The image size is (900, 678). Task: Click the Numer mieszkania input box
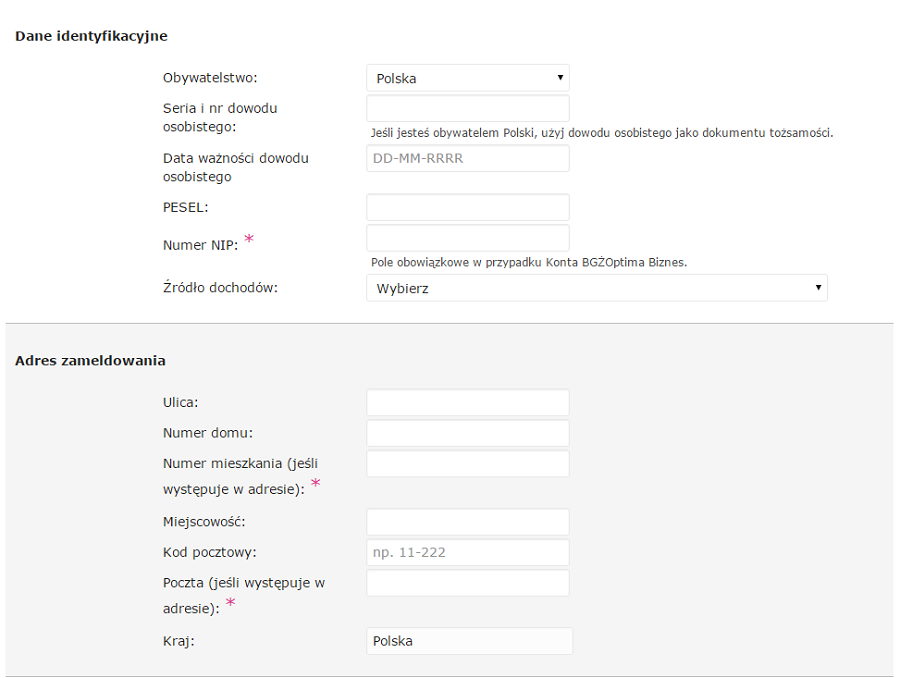468,463
